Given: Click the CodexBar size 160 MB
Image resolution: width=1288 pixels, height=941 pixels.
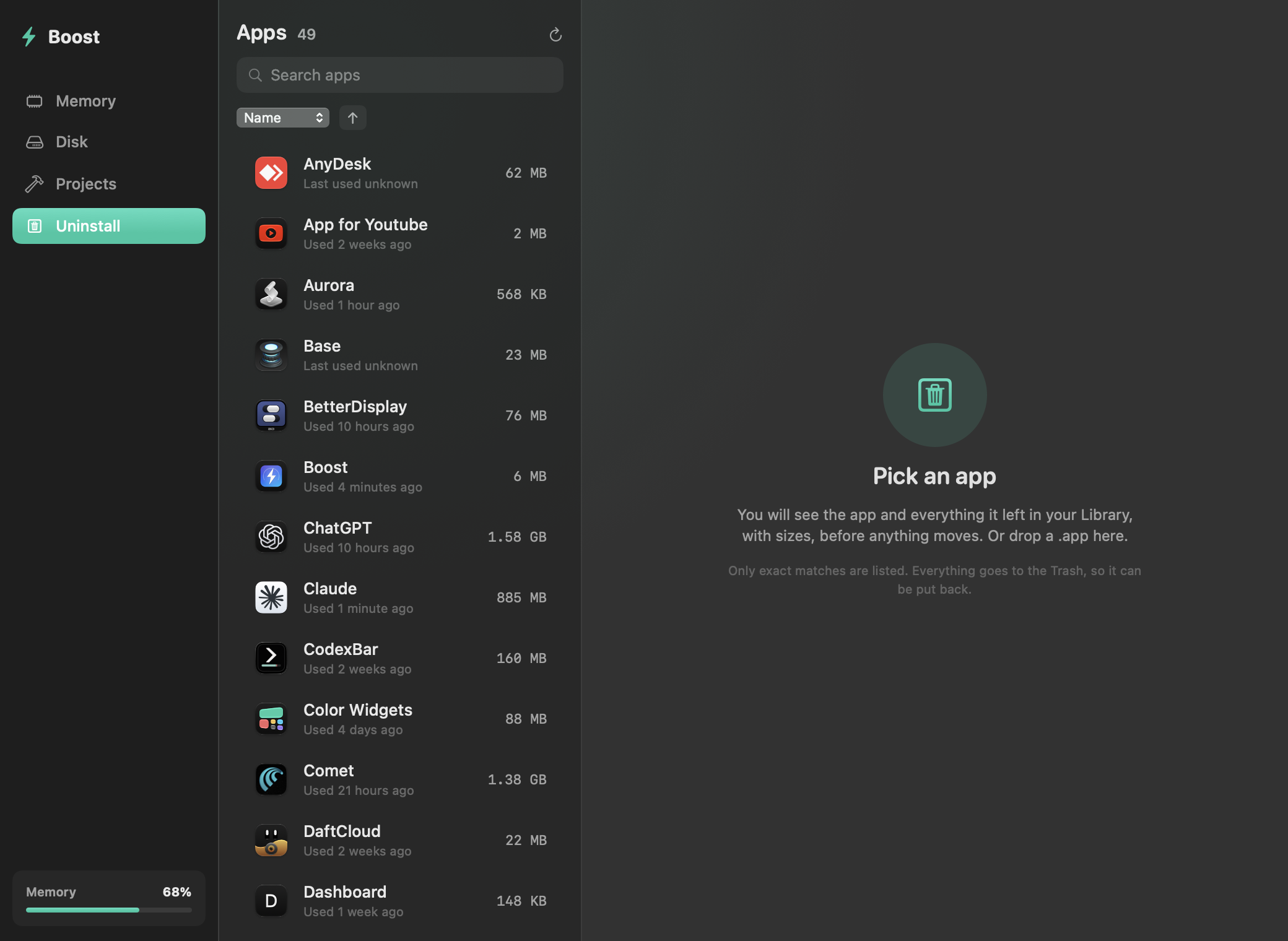Looking at the screenshot, I should pos(521,658).
